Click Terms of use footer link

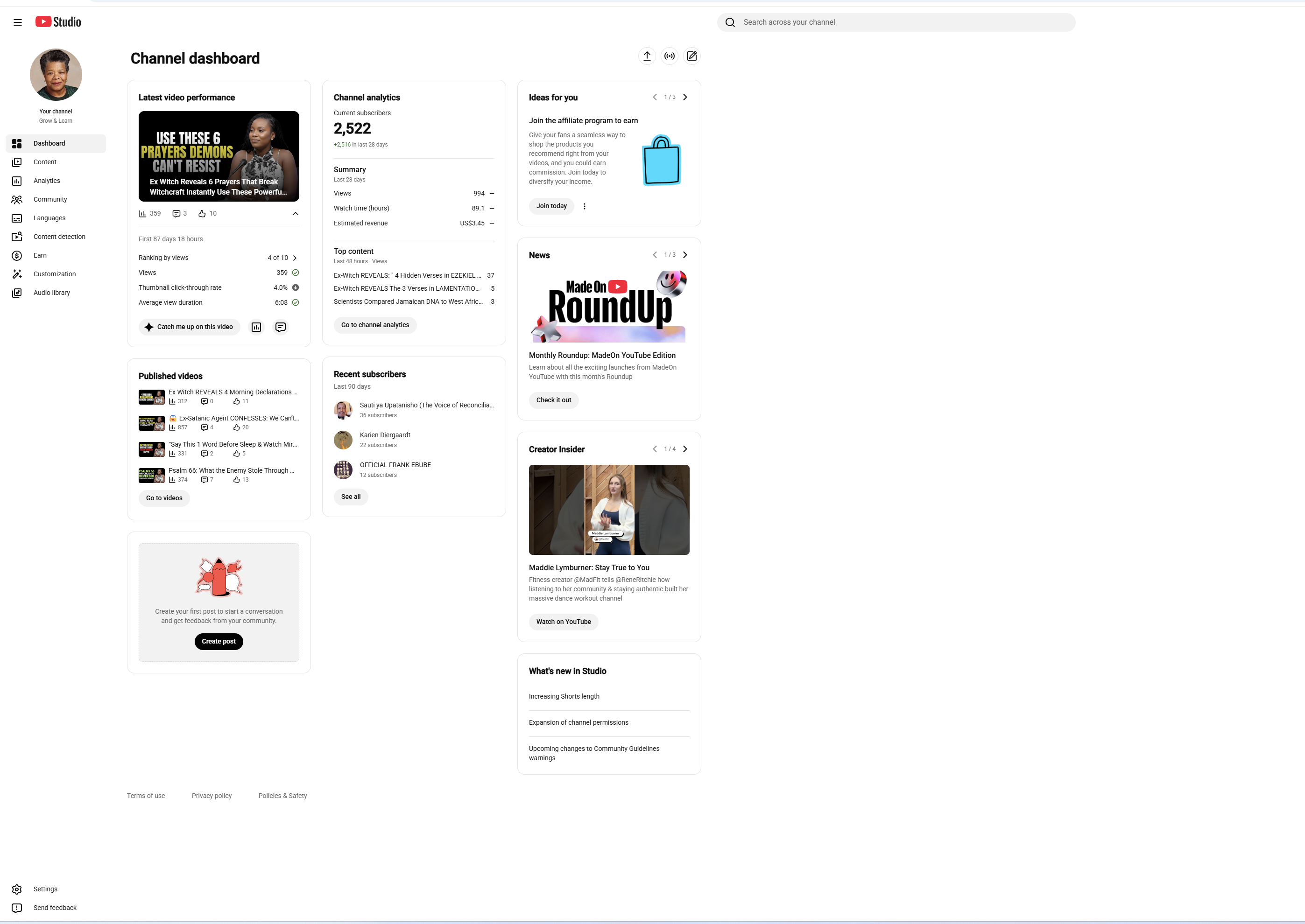pos(146,796)
